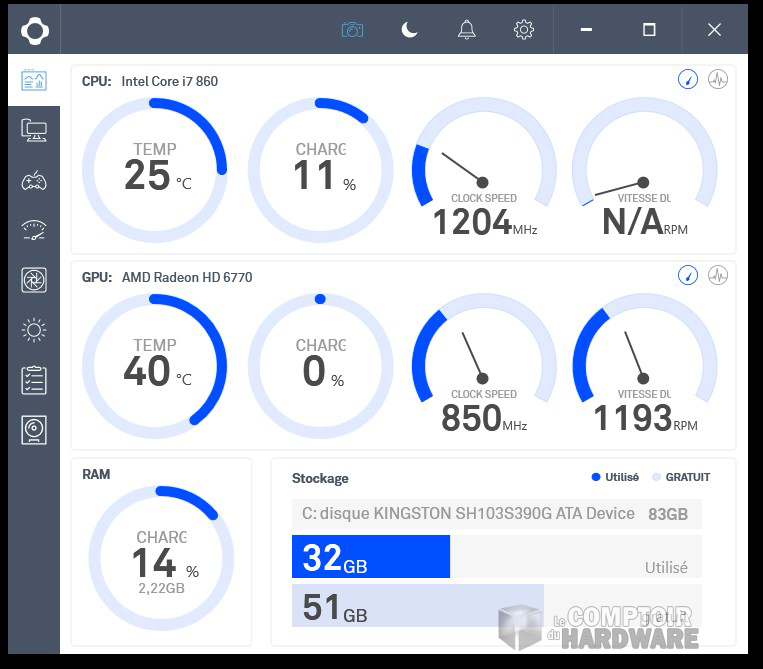This screenshot has height=669, width=763.
Task: Switch GPU panel to gauge view
Action: [687, 275]
